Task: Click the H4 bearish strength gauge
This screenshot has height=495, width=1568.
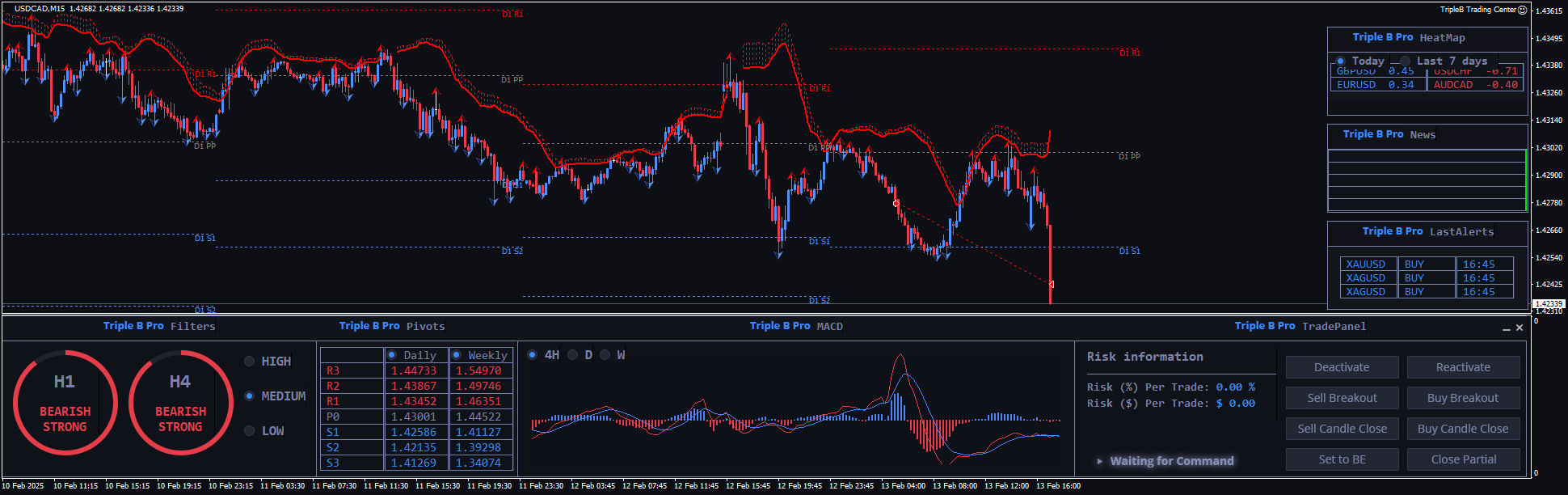Action: point(180,403)
